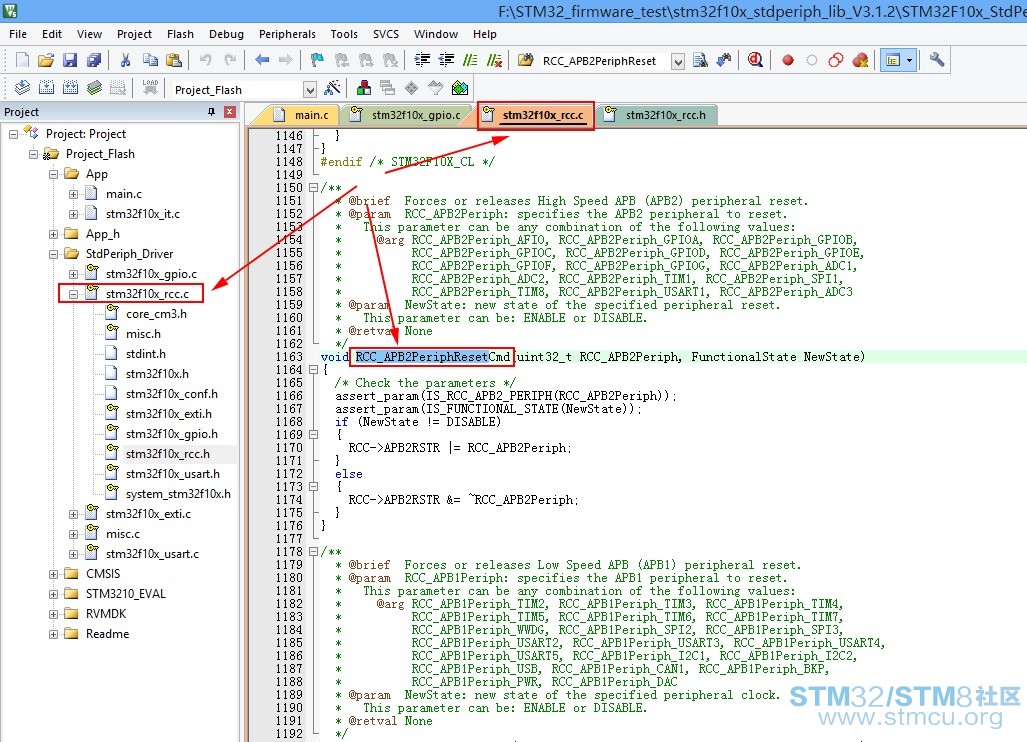Collapse the StdPeriph_Driver group
This screenshot has height=742, width=1027.
[x=54, y=254]
